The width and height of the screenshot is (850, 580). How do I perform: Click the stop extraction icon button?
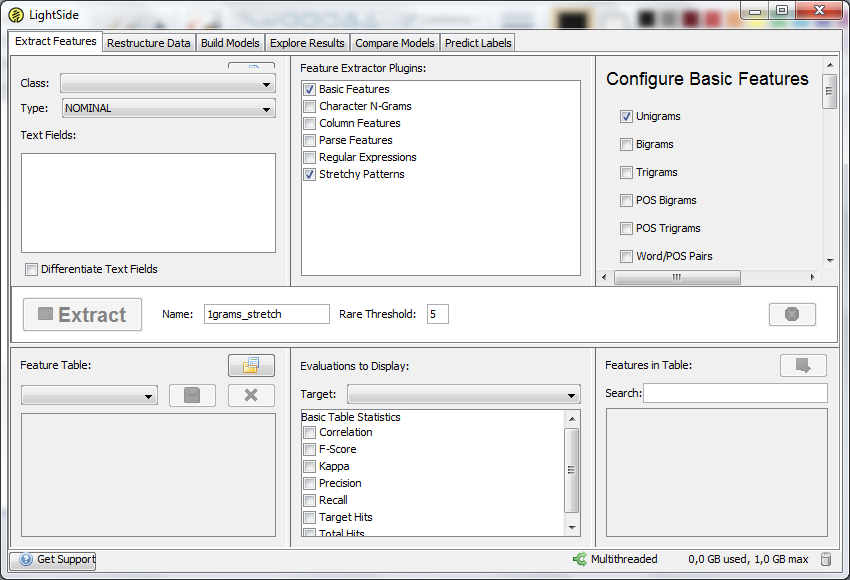pos(792,314)
